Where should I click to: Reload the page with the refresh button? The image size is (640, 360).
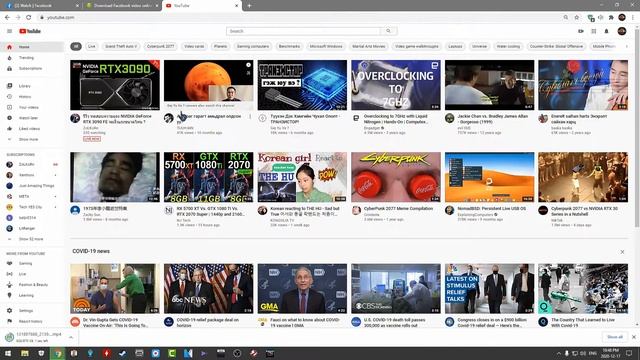29,18
